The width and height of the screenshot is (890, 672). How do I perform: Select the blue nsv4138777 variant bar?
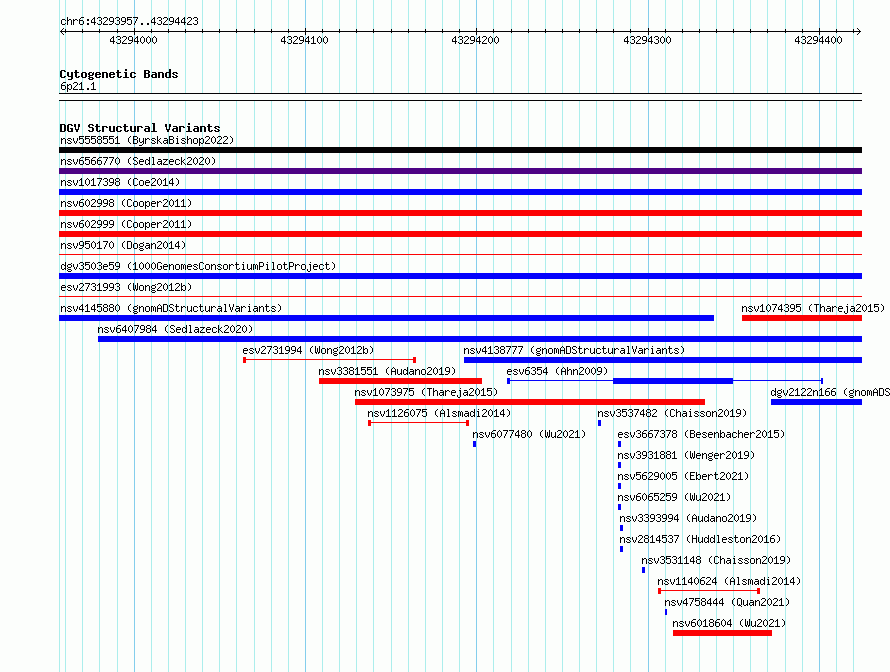coord(663,360)
